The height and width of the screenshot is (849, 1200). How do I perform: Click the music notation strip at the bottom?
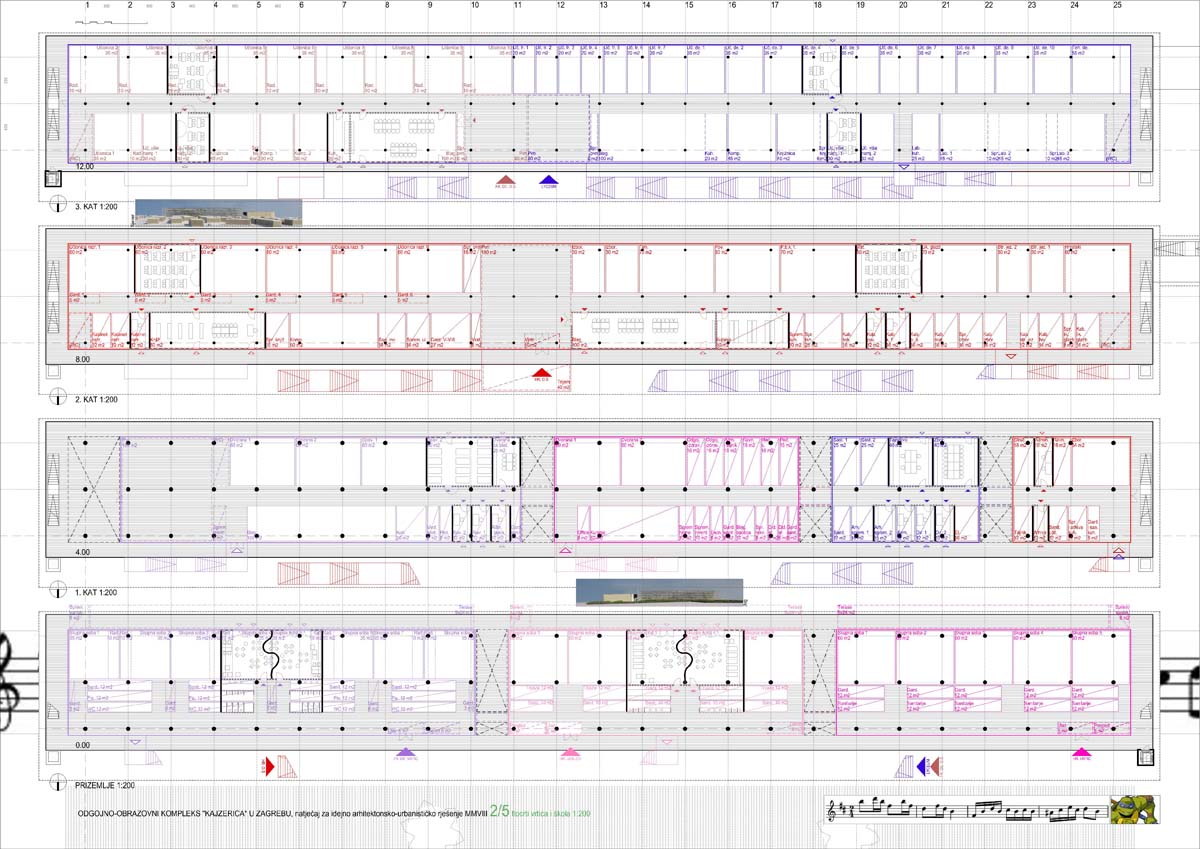pyautogui.click(x=965, y=809)
